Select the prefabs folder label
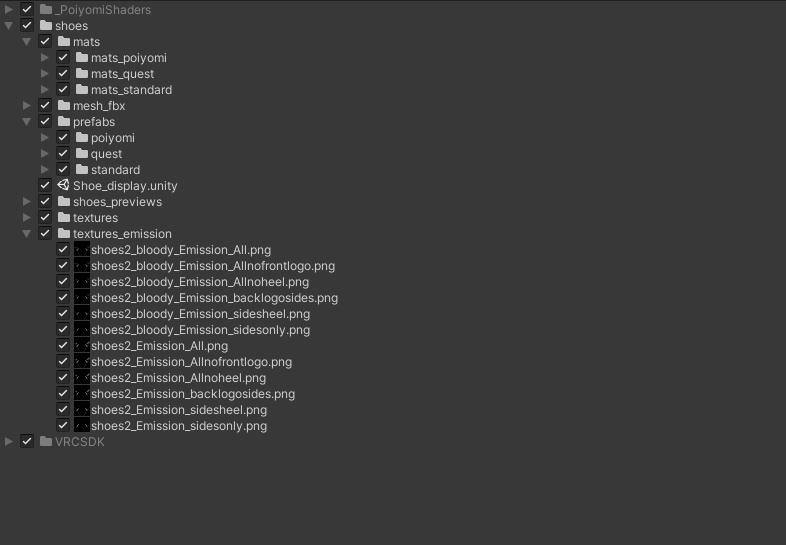Screen dimensions: 786x545 point(94,122)
